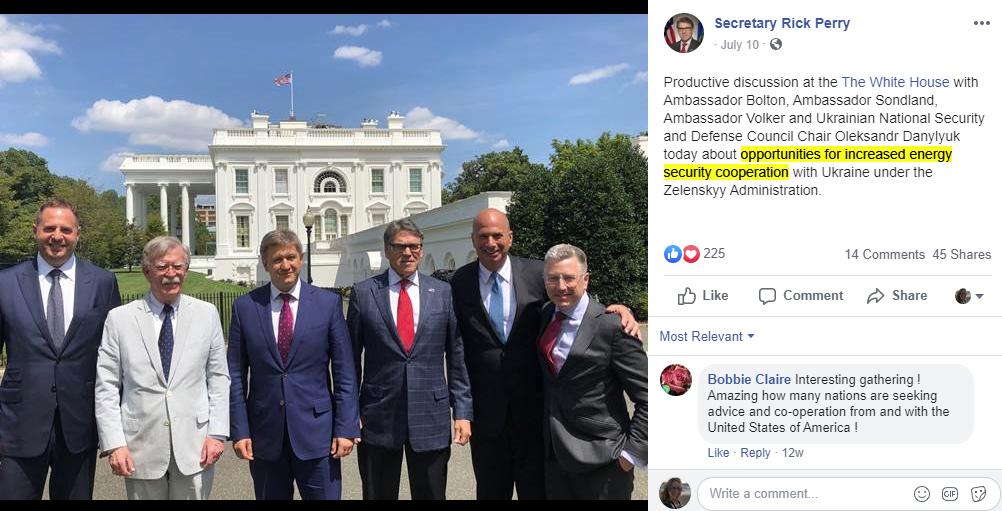Click Secretary Rick Perry's profile picture
Viewport: 1002px width, 511px height.
click(x=684, y=33)
